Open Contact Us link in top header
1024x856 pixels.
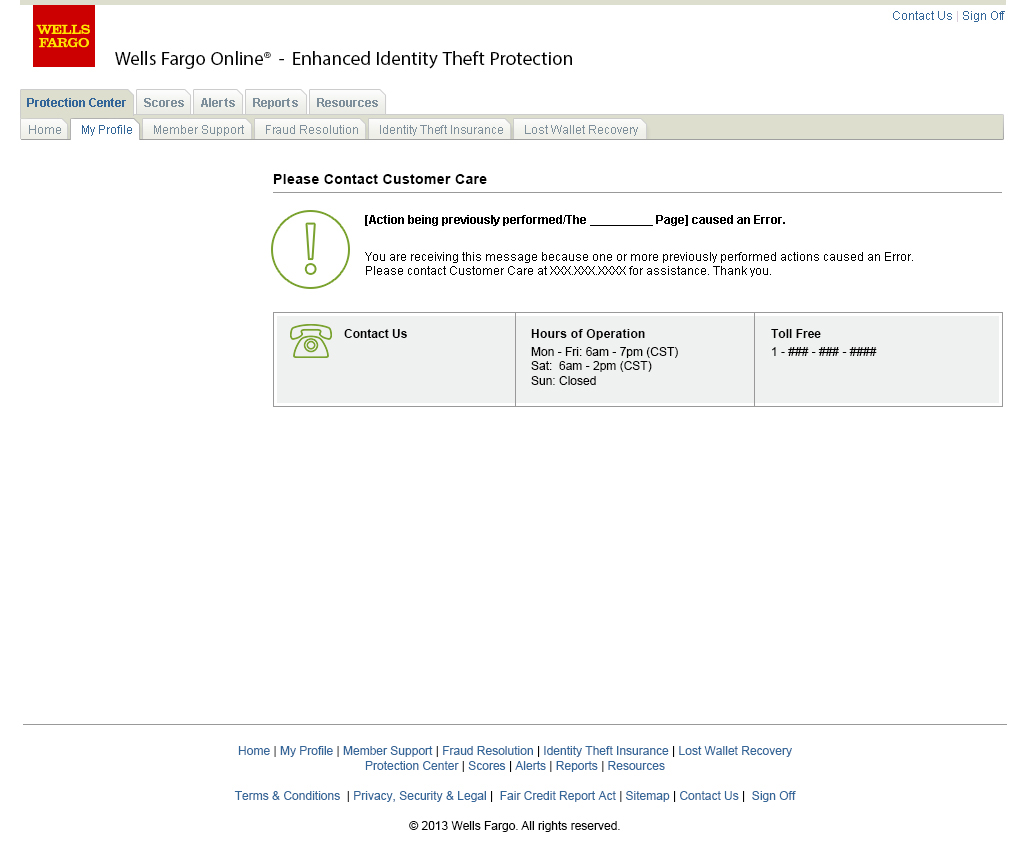point(921,16)
